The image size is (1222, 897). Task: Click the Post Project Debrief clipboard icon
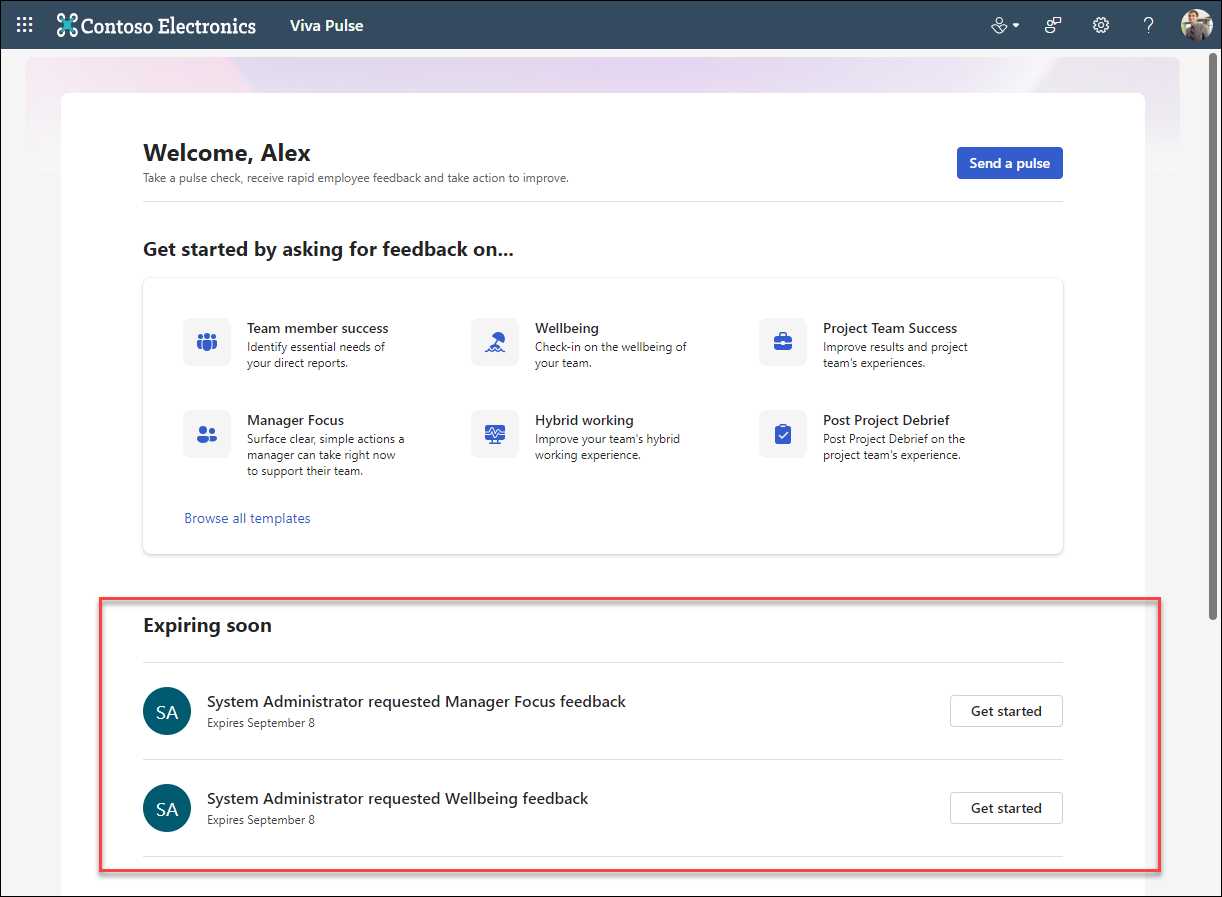pyautogui.click(x=783, y=434)
